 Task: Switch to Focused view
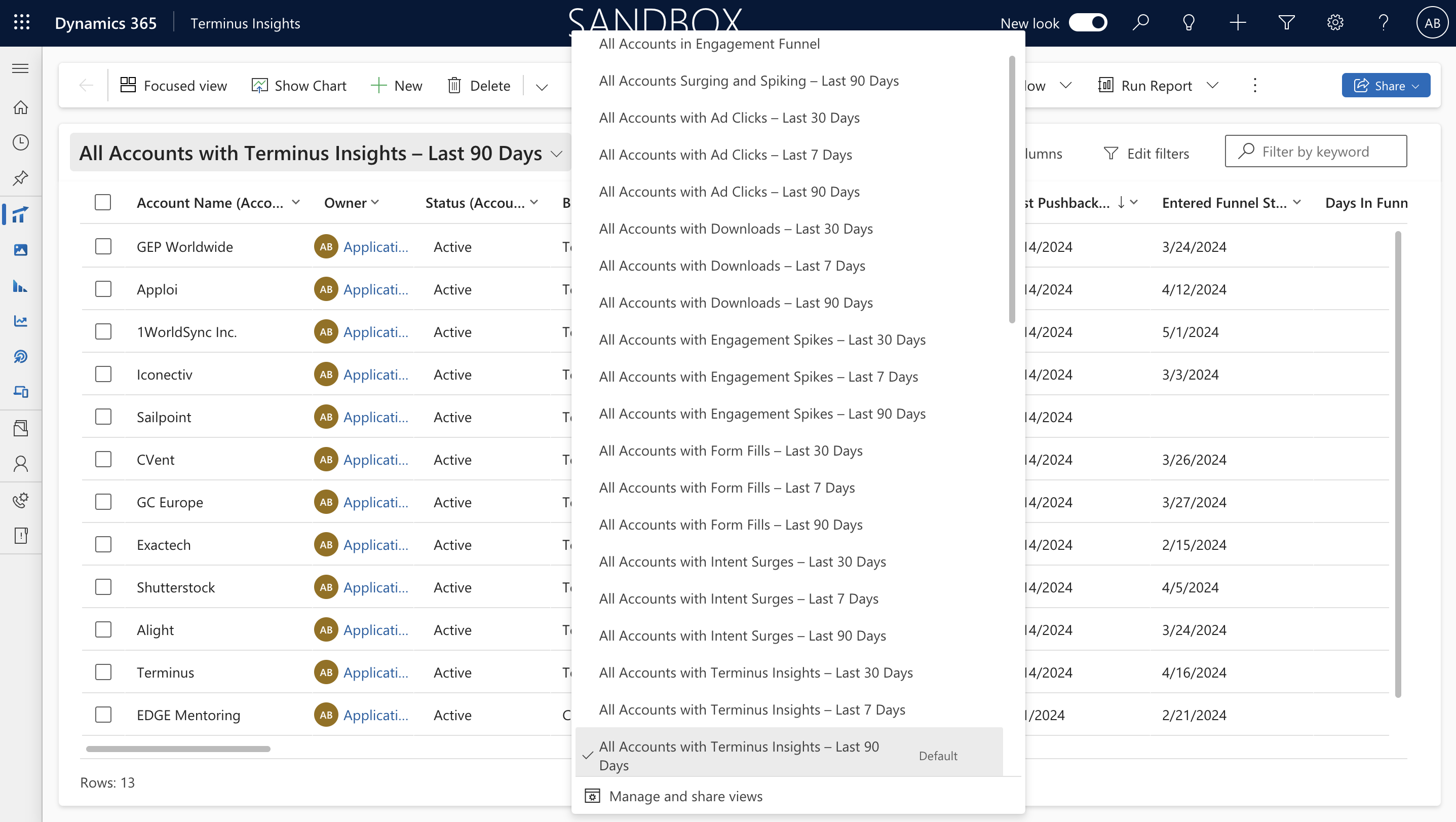tap(174, 85)
